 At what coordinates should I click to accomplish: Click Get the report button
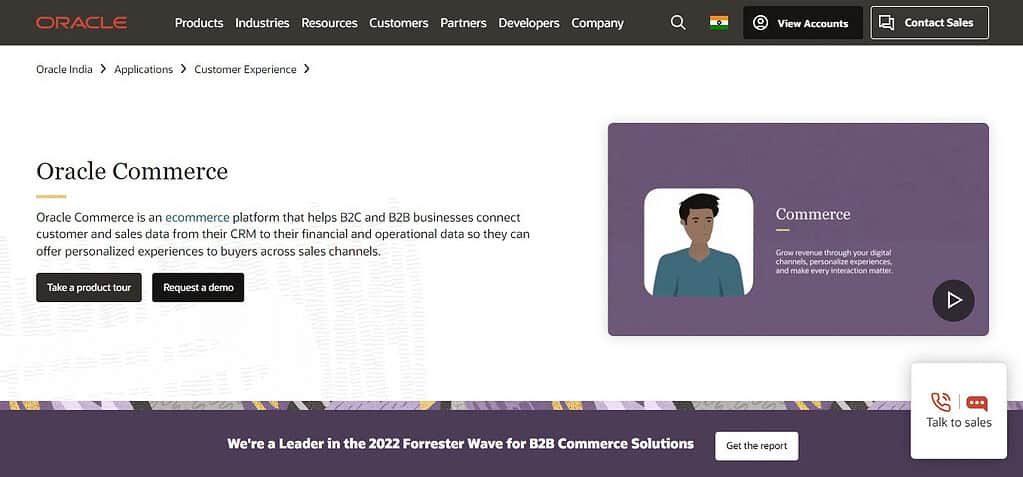click(757, 446)
